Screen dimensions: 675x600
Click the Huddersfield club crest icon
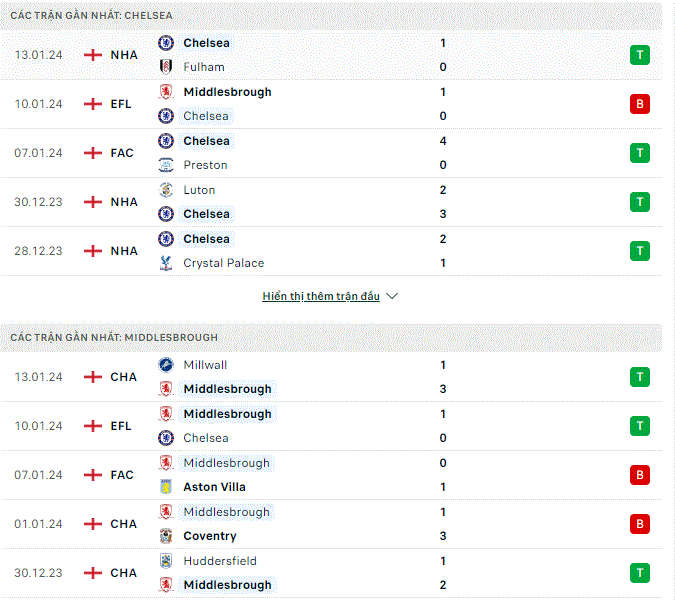tap(166, 561)
